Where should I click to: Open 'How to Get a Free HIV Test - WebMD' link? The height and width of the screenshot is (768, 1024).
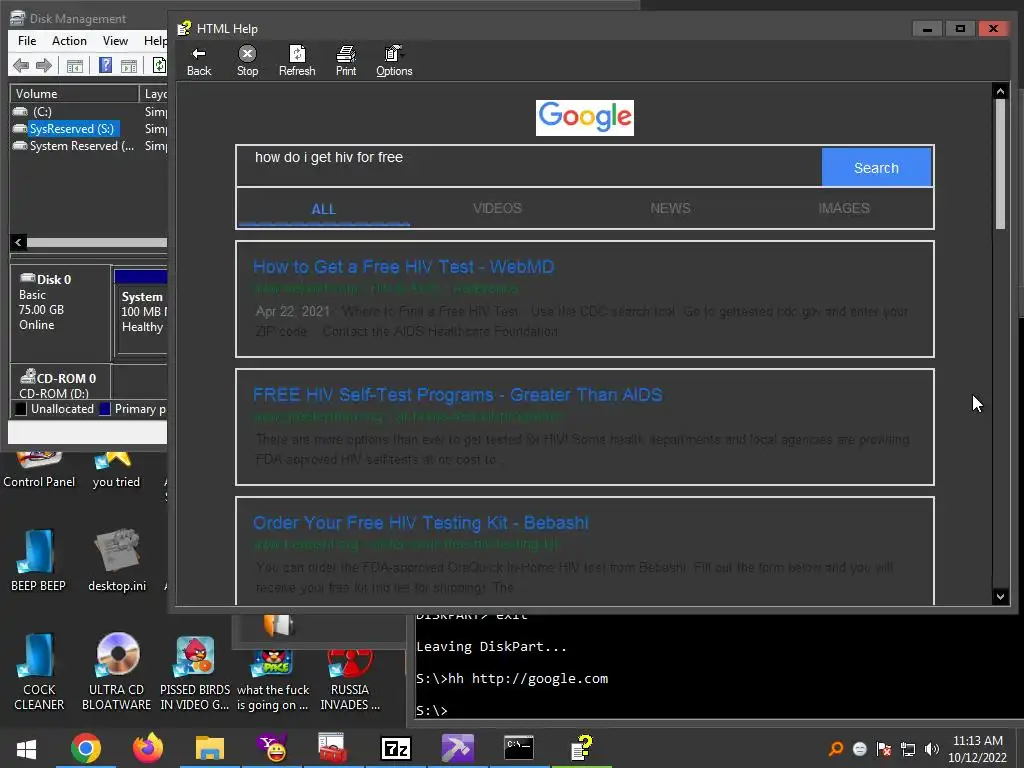tap(404, 266)
